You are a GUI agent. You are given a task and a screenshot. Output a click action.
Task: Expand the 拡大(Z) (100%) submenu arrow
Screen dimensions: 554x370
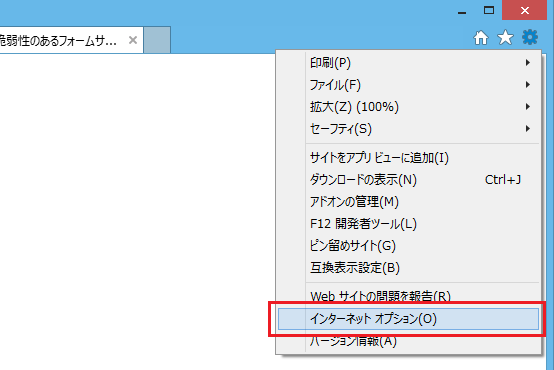[x=528, y=106]
